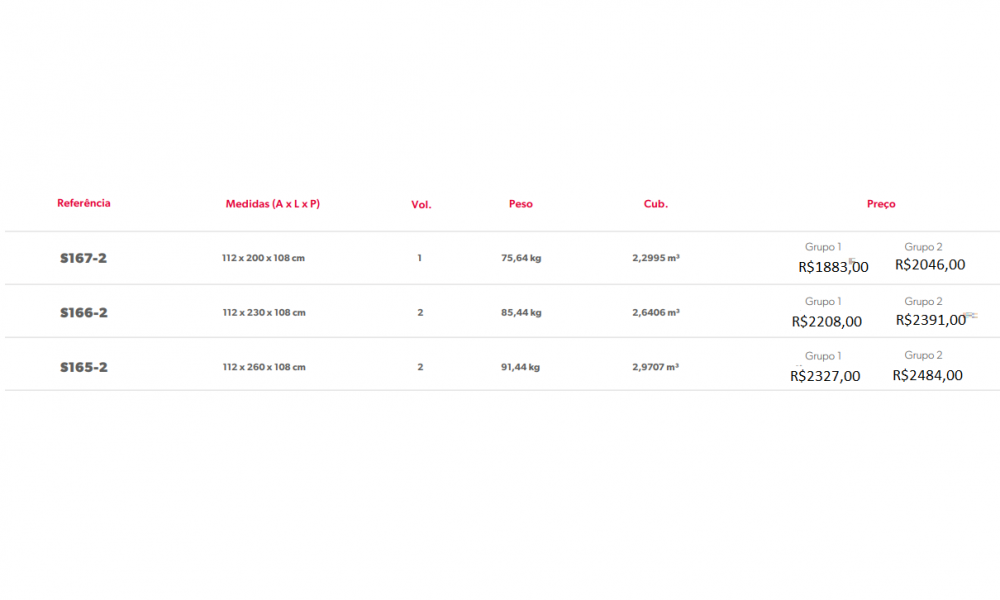
Task: Click the Referência column header
Action: (84, 203)
